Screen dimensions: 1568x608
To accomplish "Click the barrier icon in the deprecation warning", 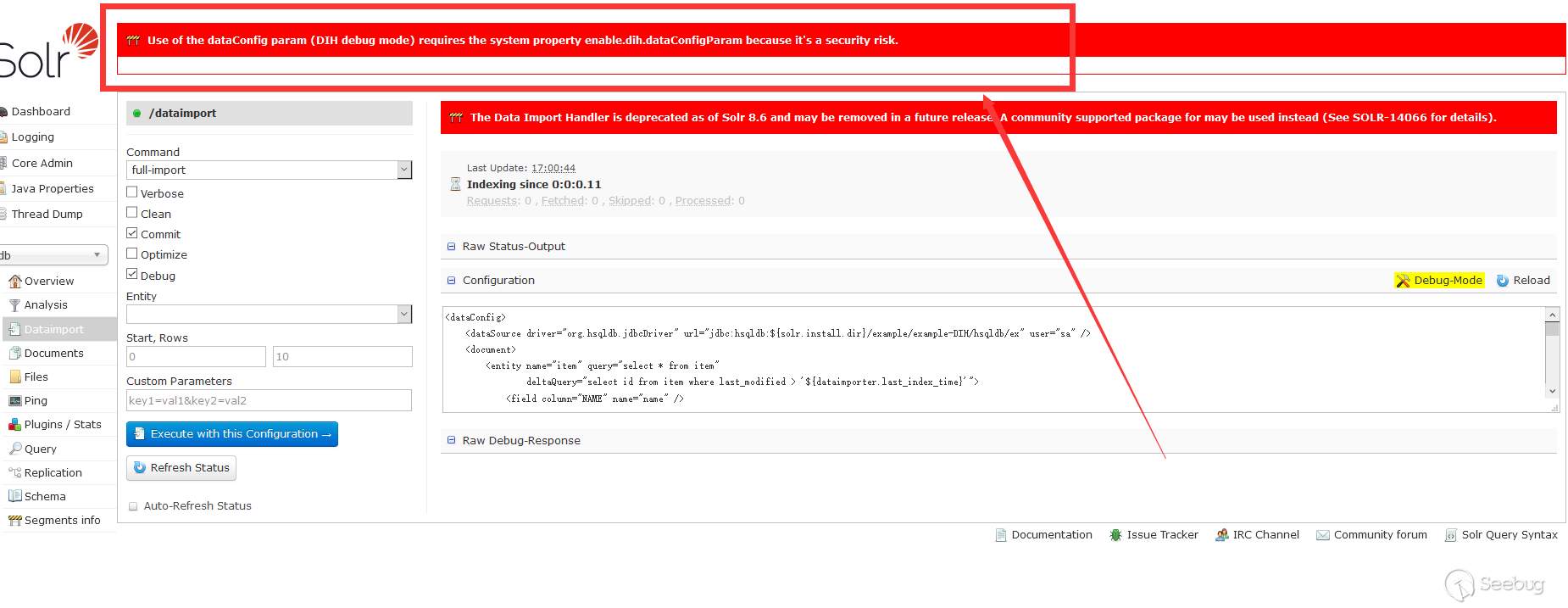I will tap(456, 118).
